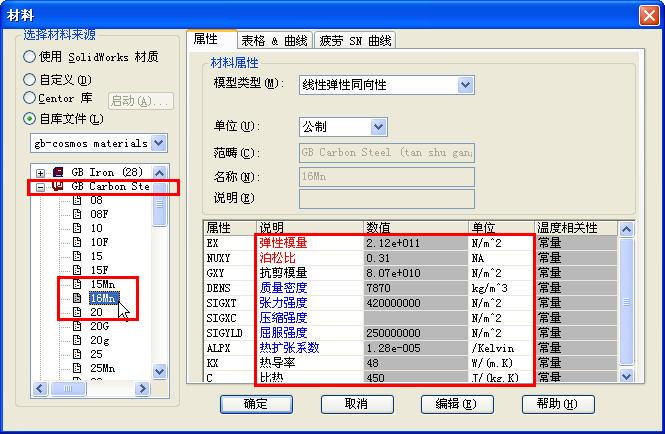
Task: Click the document icon beside 08F
Action: pos(77,214)
